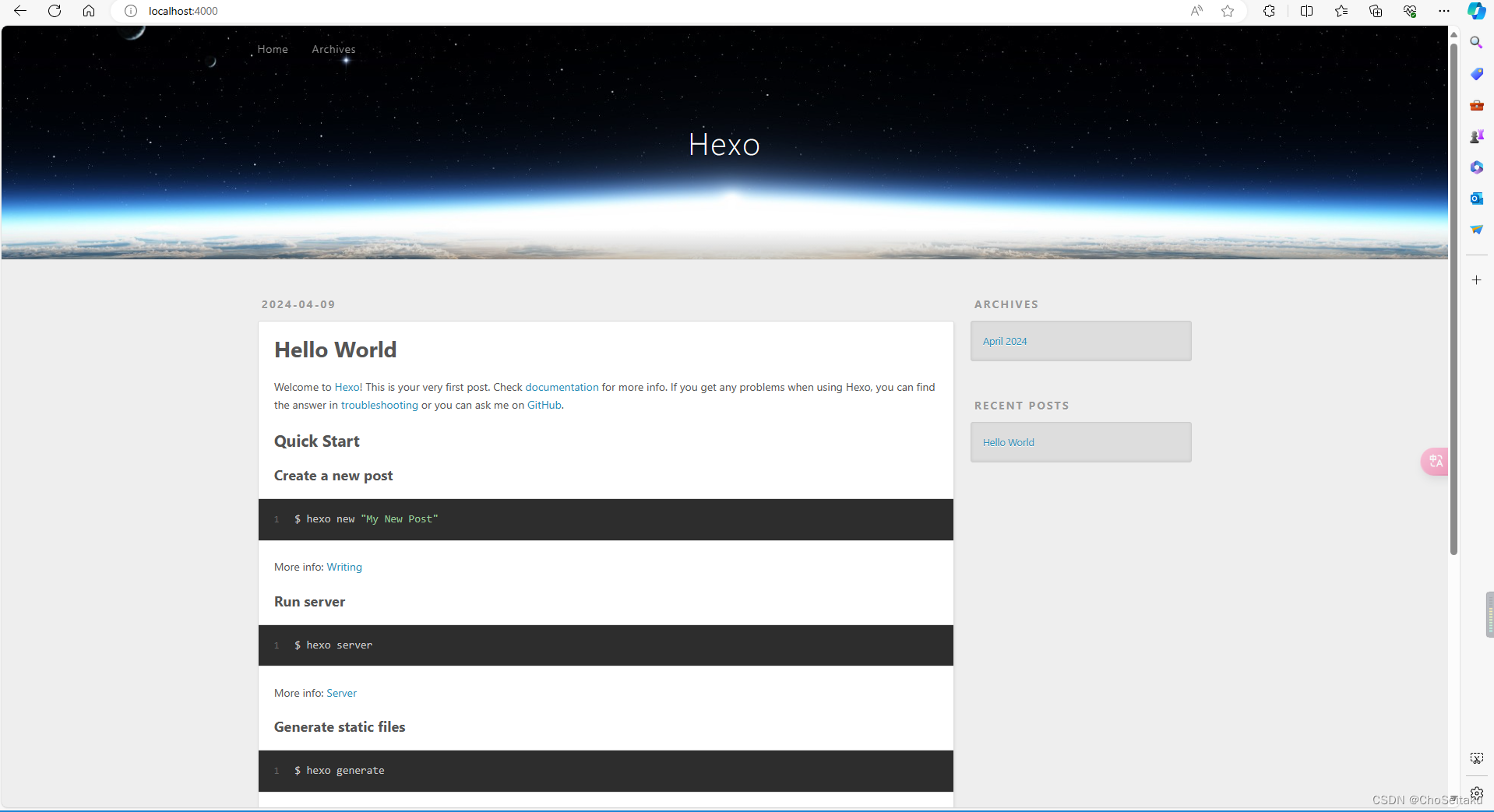Click the Hexo site title
This screenshot has height=812, width=1494.
click(724, 145)
